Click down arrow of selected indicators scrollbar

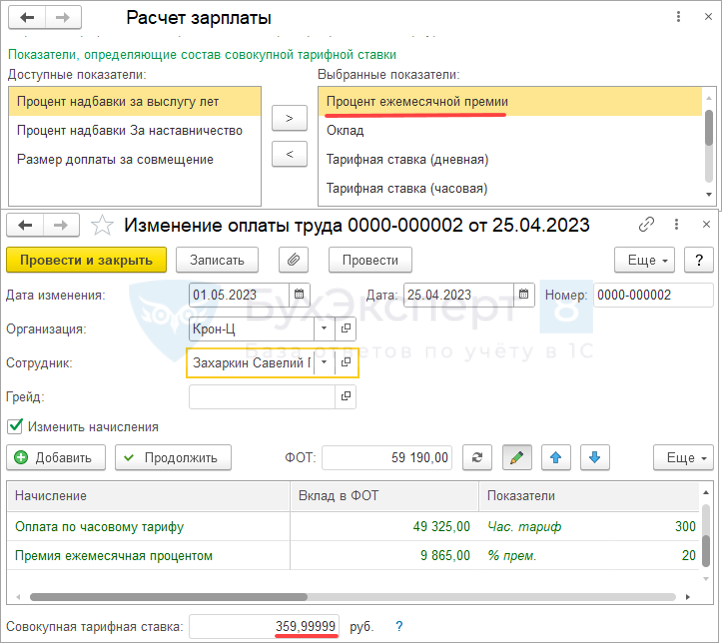coord(709,194)
